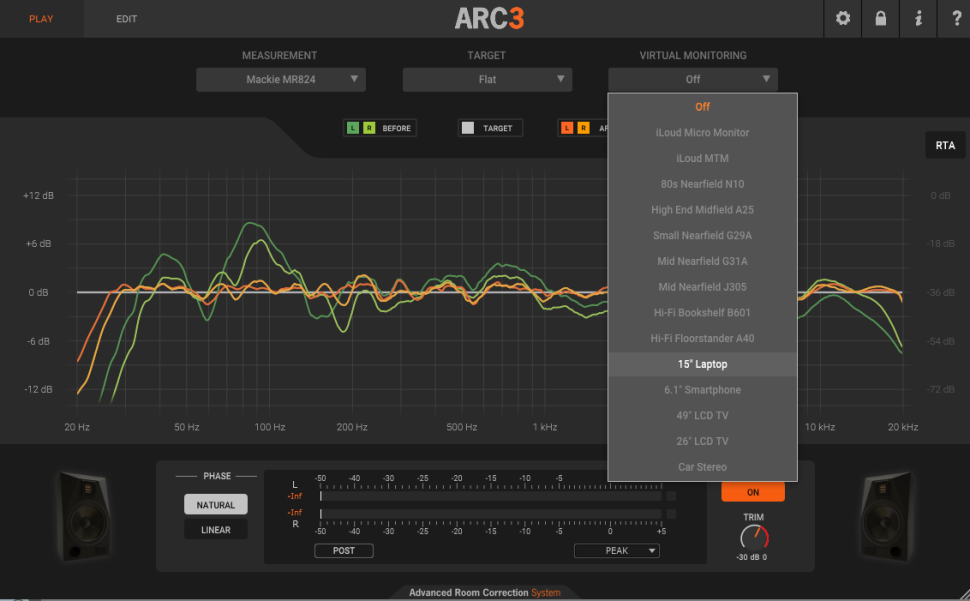Toggle the orange ON correction button
The image size is (970, 601).
(753, 492)
